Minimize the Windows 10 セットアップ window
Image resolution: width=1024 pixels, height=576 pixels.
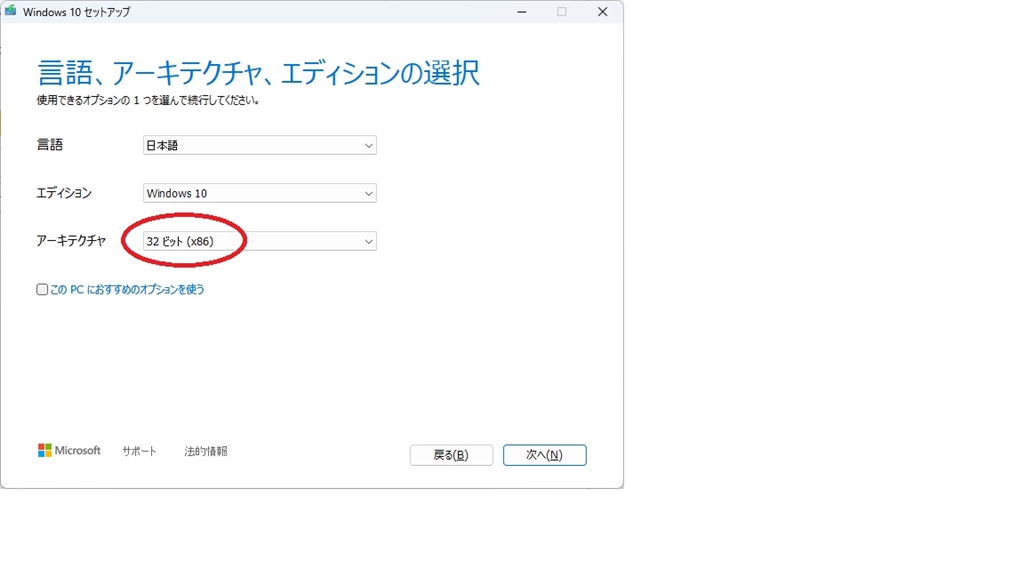tap(521, 12)
